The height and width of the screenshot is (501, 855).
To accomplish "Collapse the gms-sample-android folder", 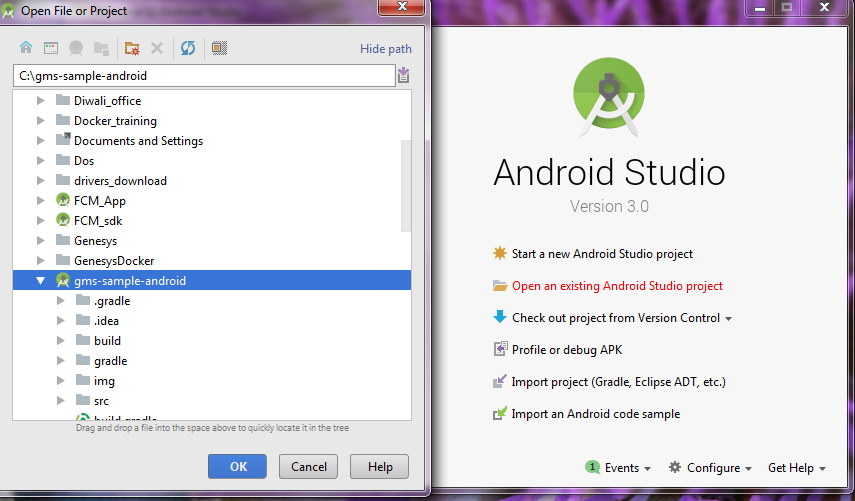I will (41, 281).
